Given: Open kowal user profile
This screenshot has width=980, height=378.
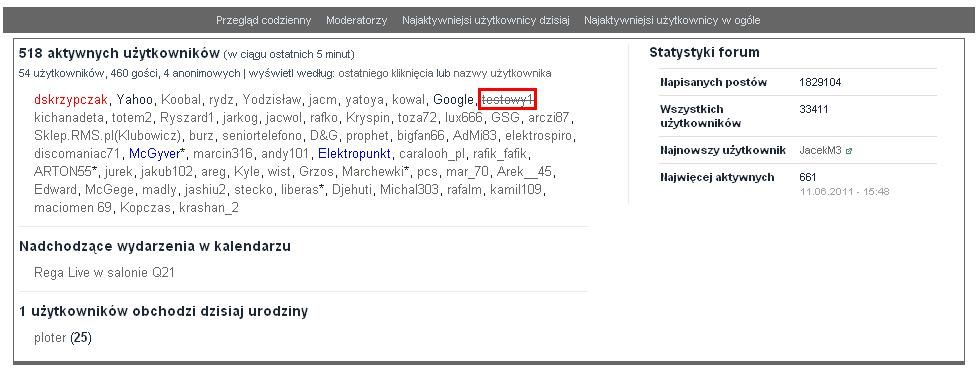Looking at the screenshot, I should [409, 99].
